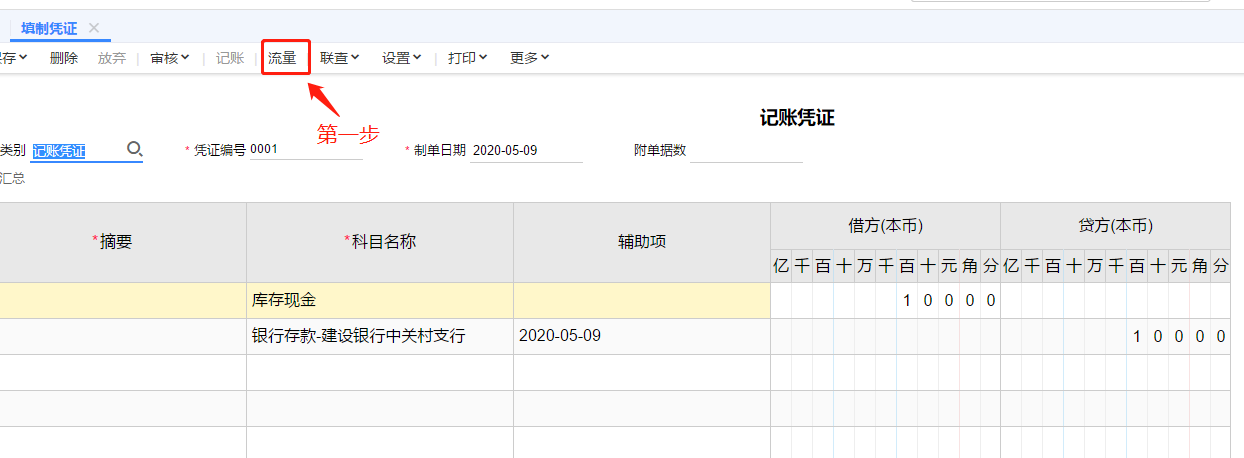
Task: Click the search magnifier icon beside 记账凭证
Action: (135, 150)
